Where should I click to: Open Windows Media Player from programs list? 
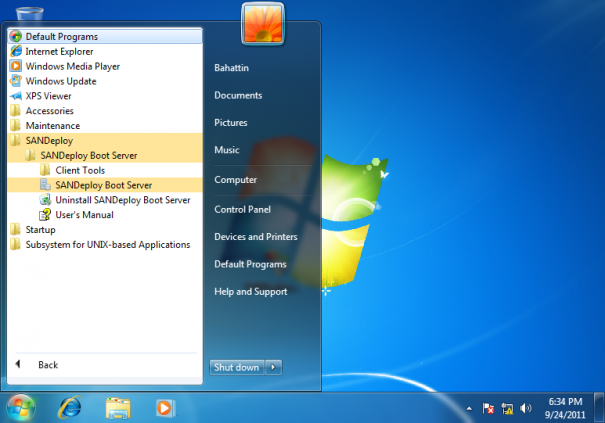coord(105,66)
